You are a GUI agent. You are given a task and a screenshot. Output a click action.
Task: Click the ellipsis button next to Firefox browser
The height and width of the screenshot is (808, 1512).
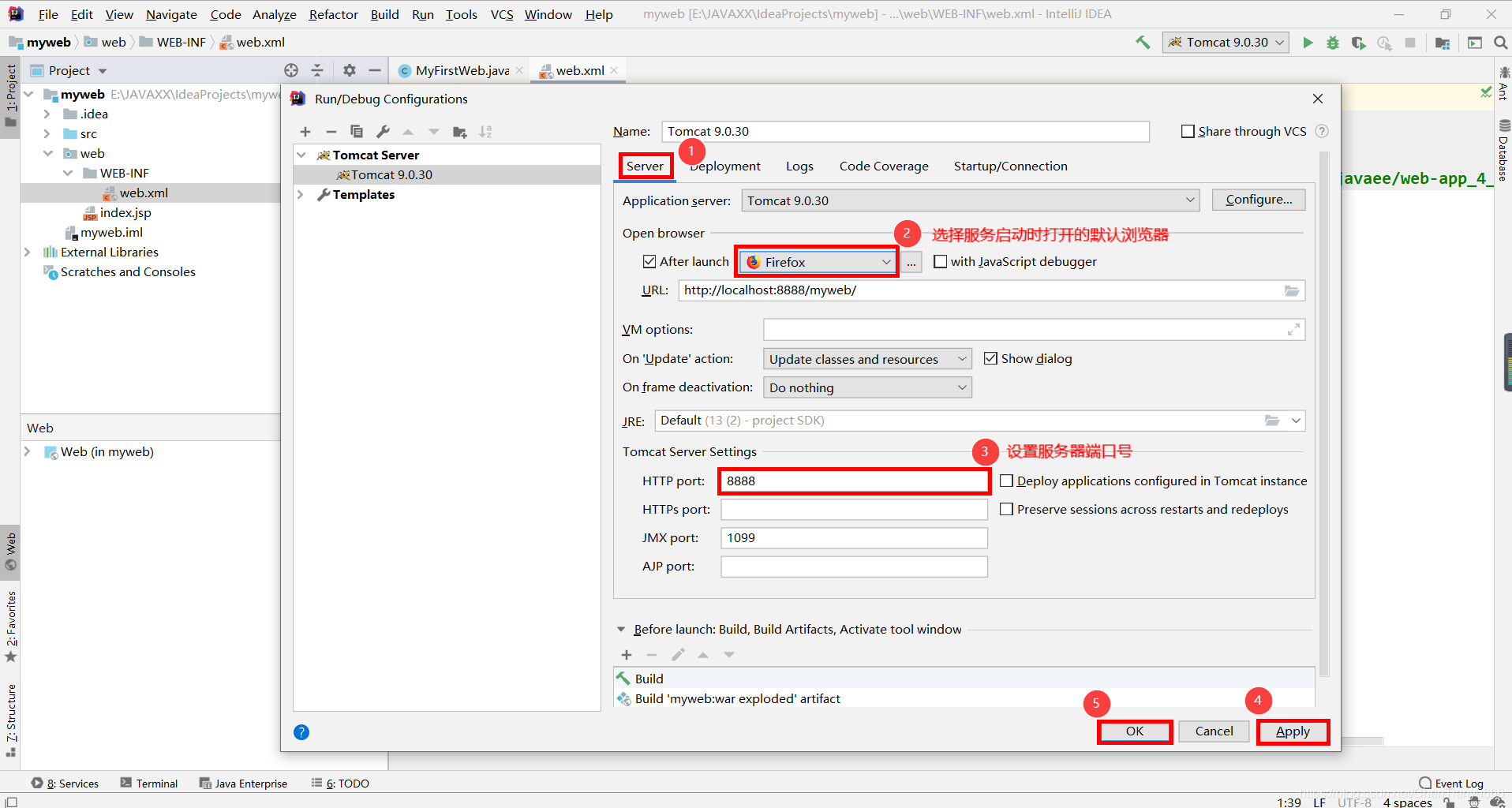point(911,263)
